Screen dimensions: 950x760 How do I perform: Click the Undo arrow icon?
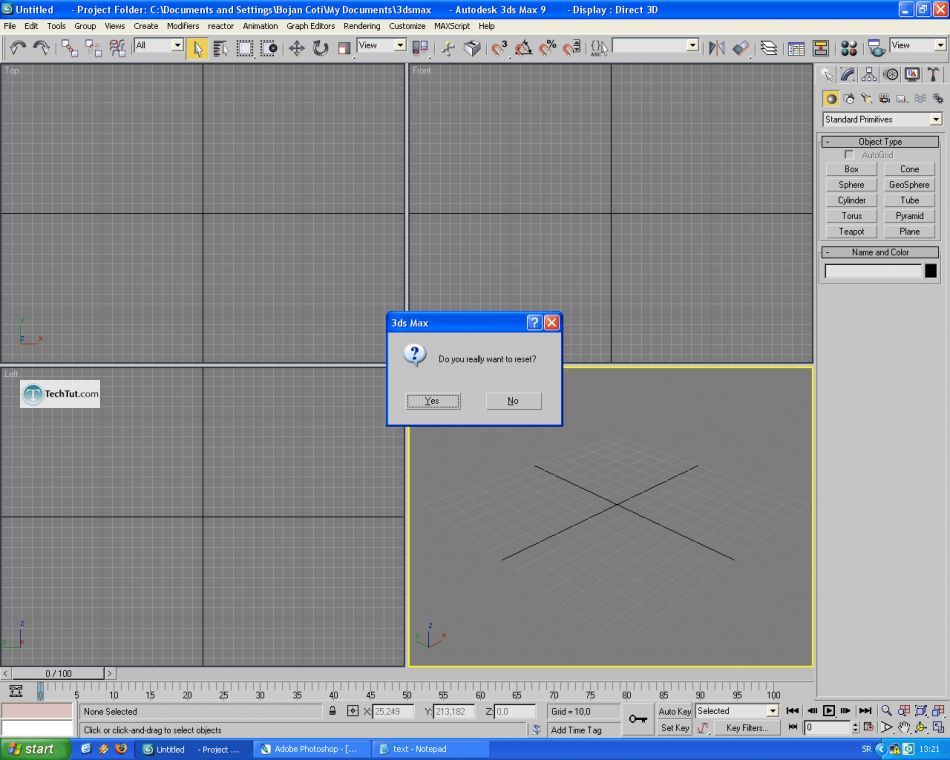pos(18,48)
